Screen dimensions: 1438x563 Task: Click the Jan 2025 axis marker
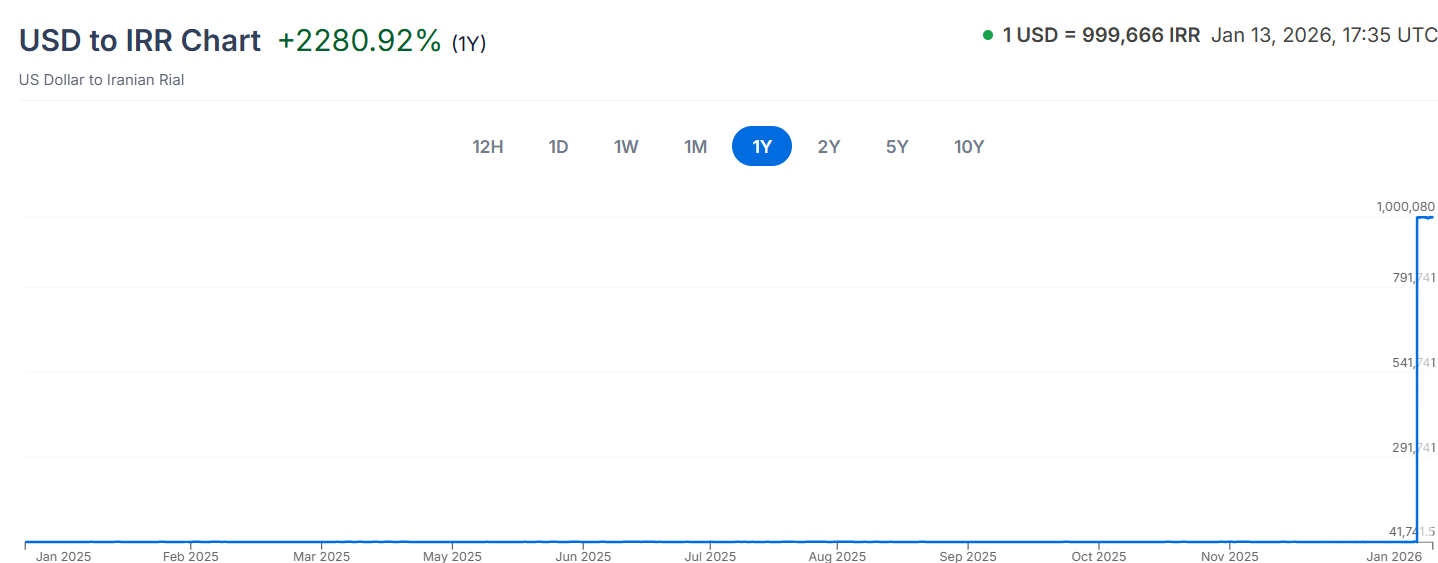[63, 556]
